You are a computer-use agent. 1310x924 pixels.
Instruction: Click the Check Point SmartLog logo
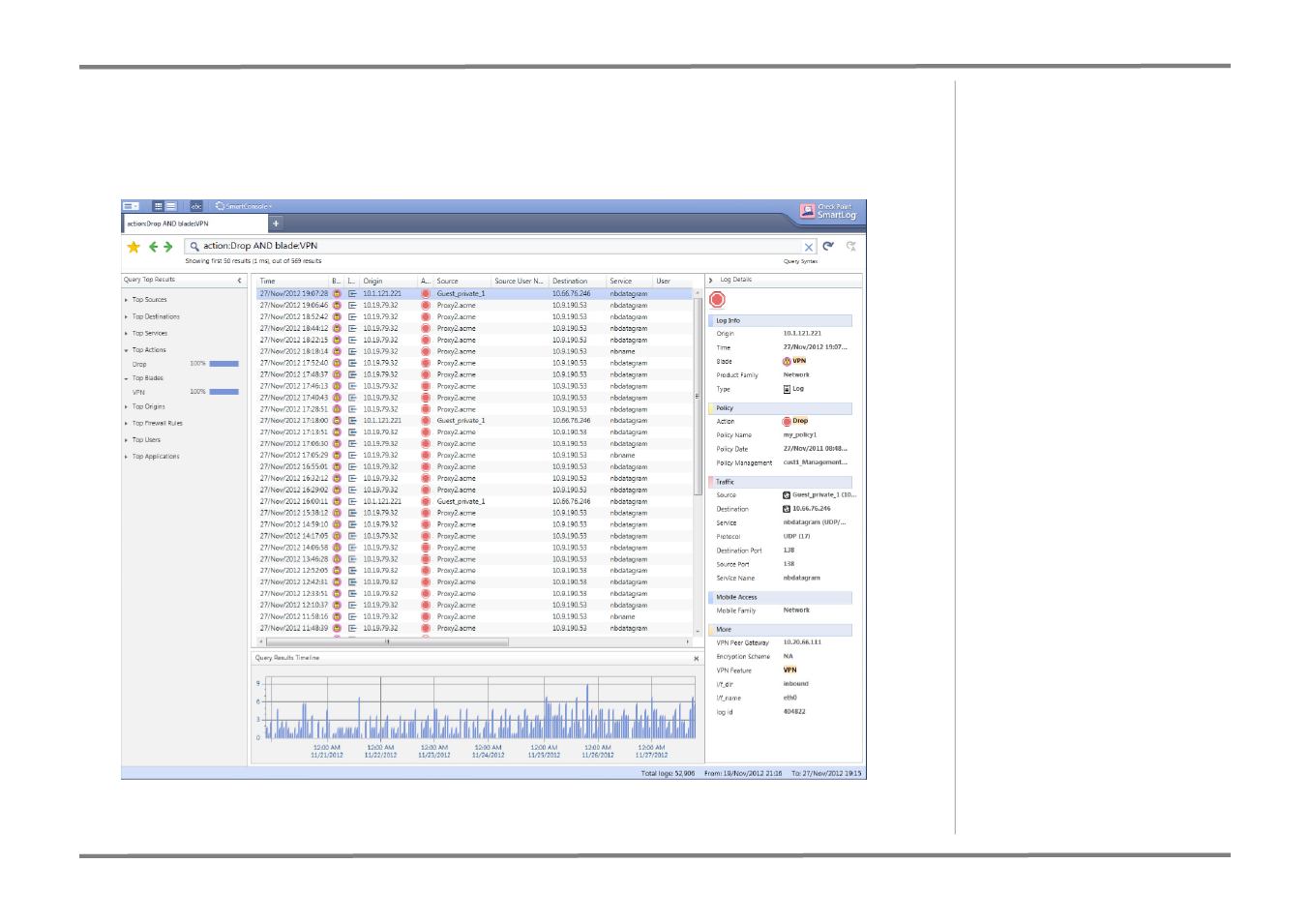829,211
